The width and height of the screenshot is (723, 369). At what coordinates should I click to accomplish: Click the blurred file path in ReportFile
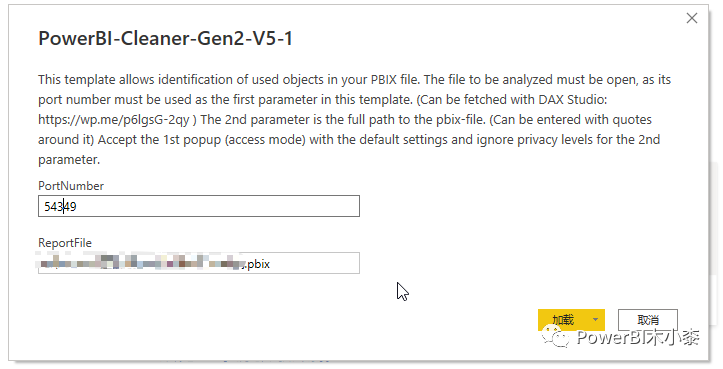click(141, 263)
